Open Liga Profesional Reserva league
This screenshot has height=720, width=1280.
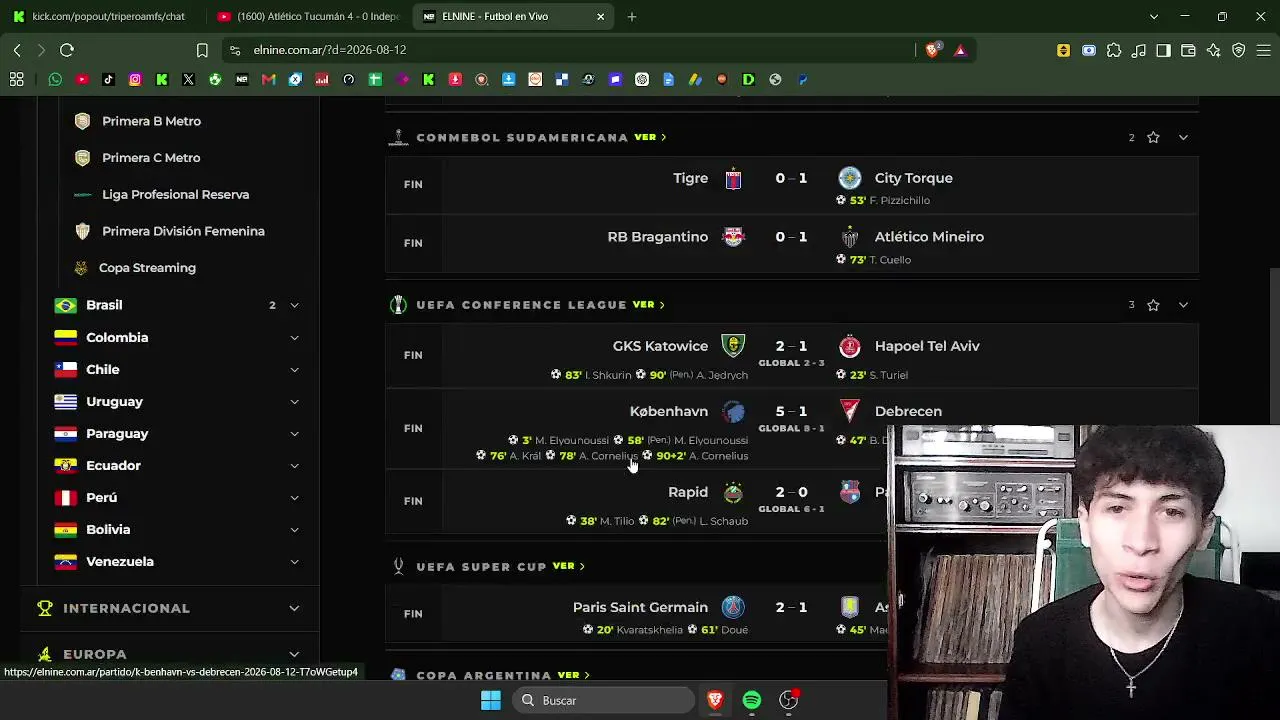tap(175, 195)
